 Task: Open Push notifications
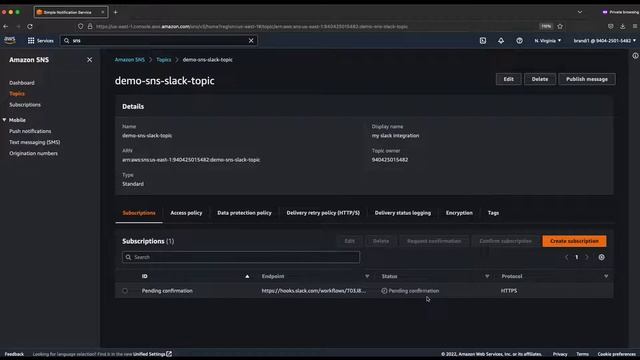click(30, 131)
